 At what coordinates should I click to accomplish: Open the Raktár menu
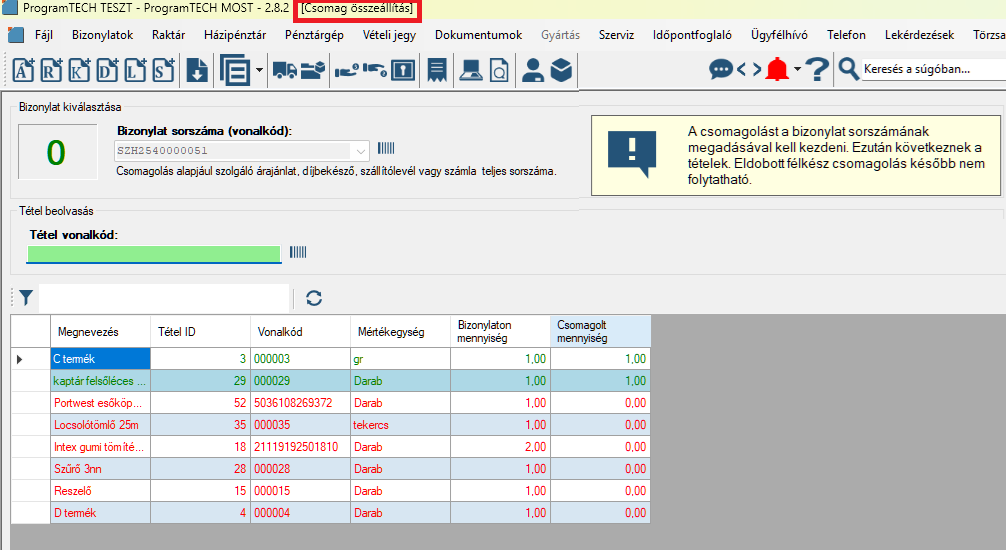pos(169,35)
